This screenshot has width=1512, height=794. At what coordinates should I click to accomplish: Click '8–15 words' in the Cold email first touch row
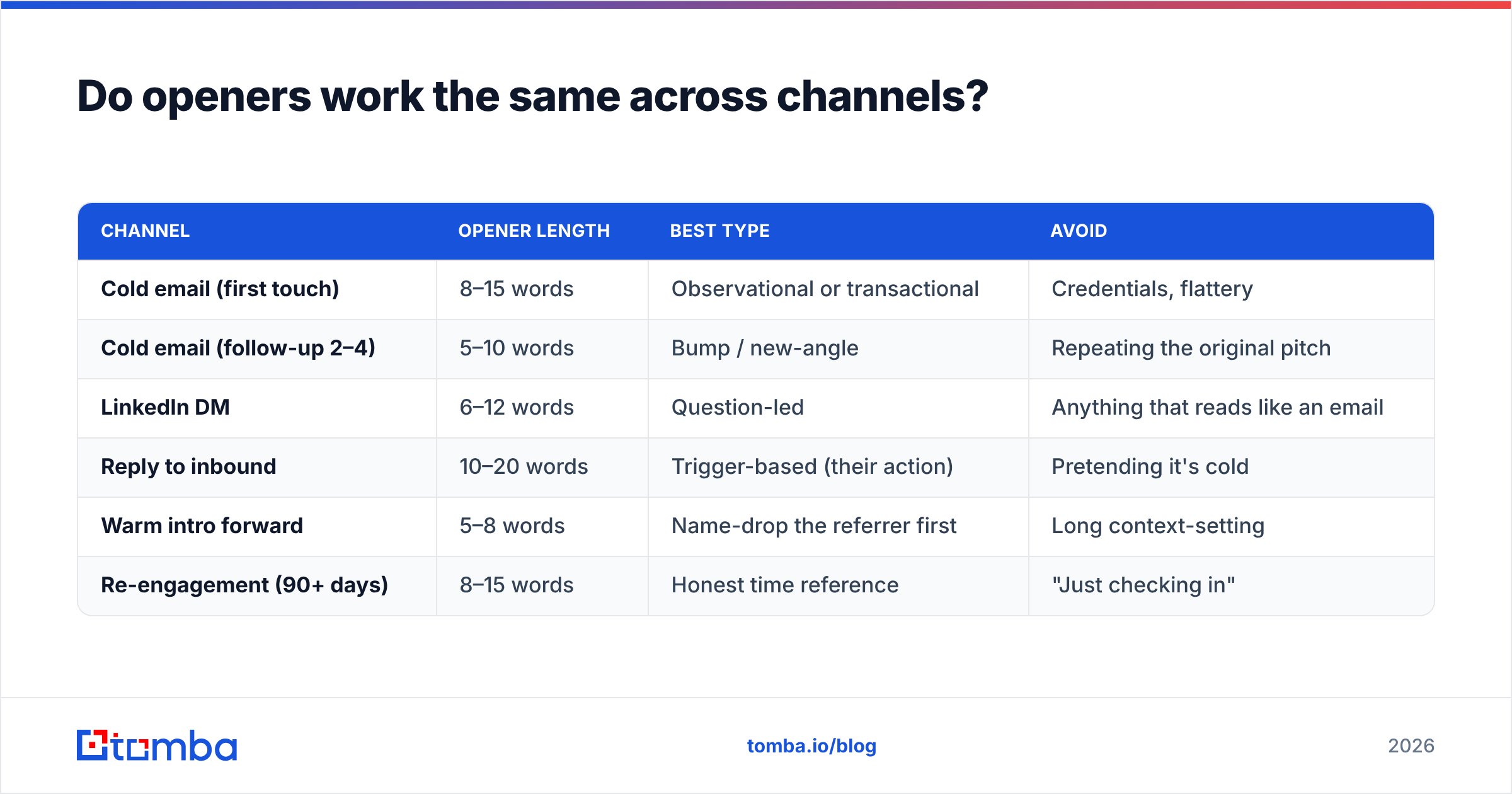517,289
